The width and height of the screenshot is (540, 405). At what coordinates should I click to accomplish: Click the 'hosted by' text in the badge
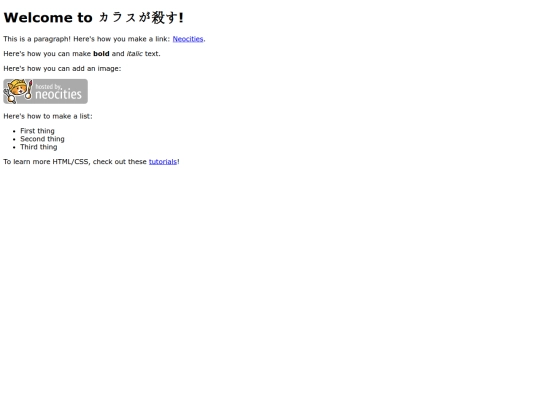[x=48, y=86]
